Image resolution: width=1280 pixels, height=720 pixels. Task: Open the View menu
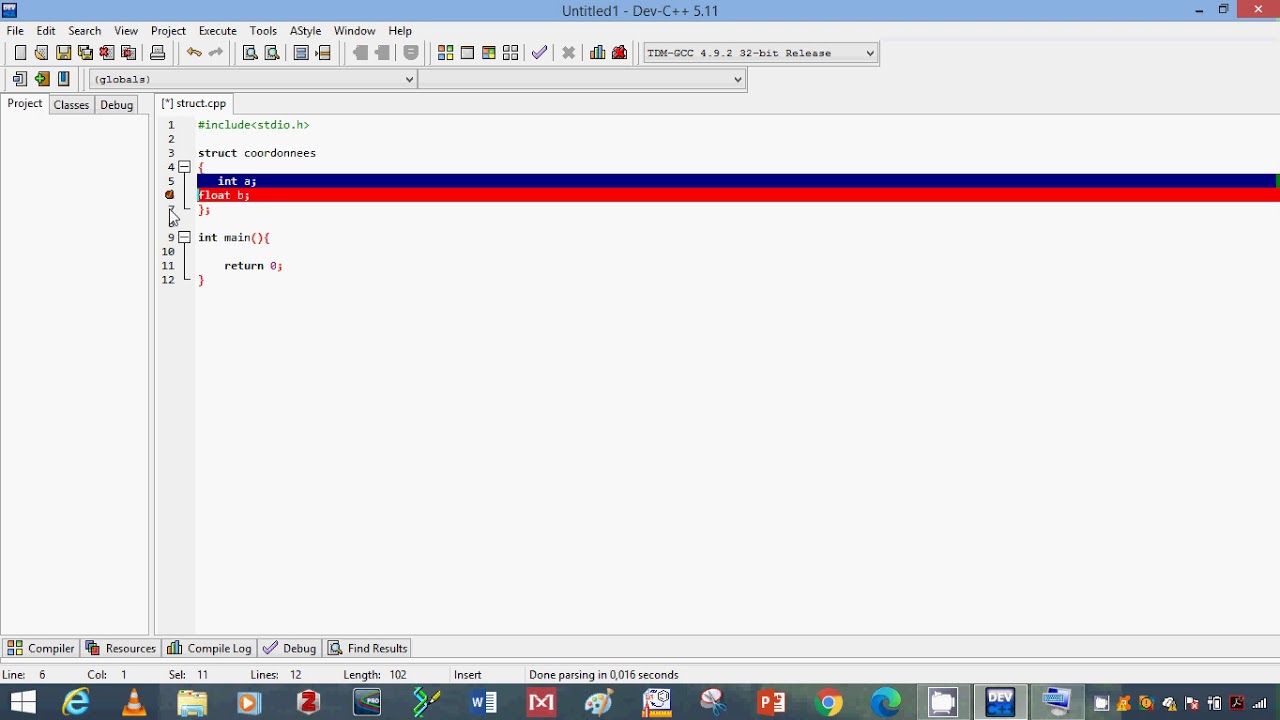(x=126, y=31)
